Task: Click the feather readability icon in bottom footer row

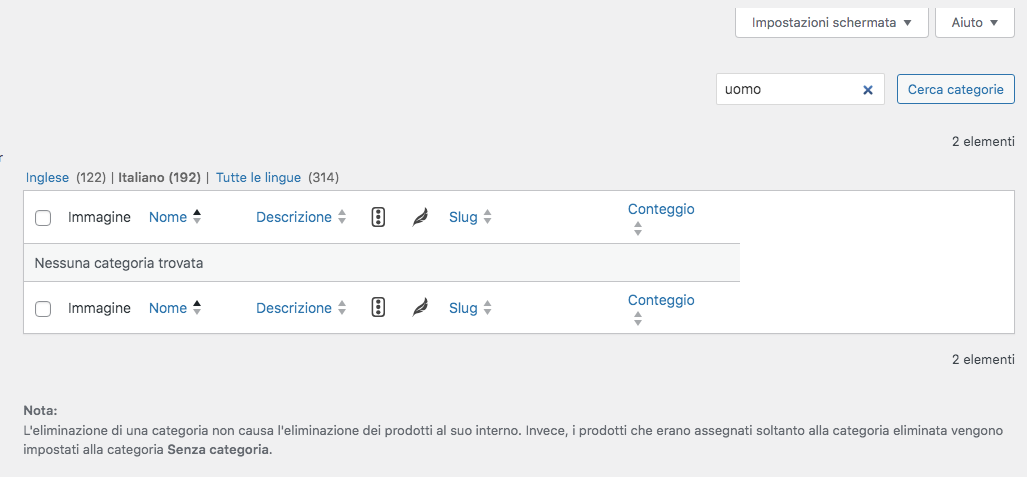Action: pos(420,308)
